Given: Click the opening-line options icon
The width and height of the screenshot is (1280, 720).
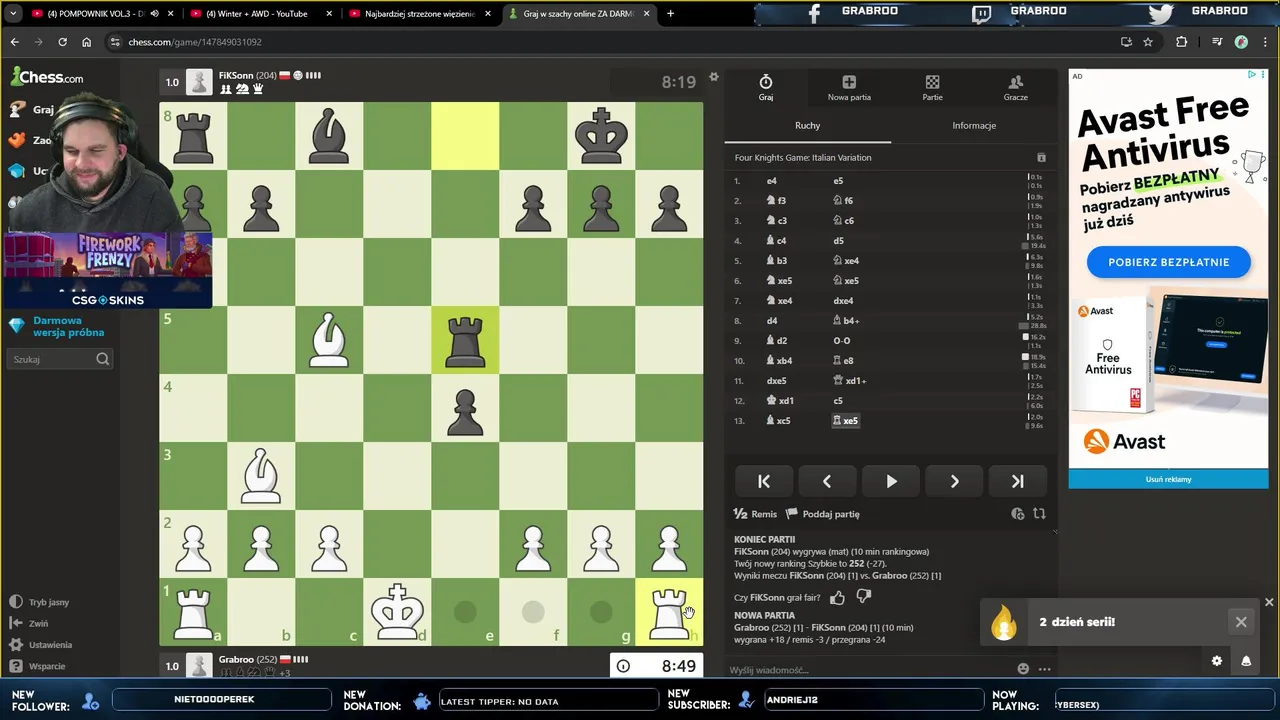Looking at the screenshot, I should (x=1041, y=158).
